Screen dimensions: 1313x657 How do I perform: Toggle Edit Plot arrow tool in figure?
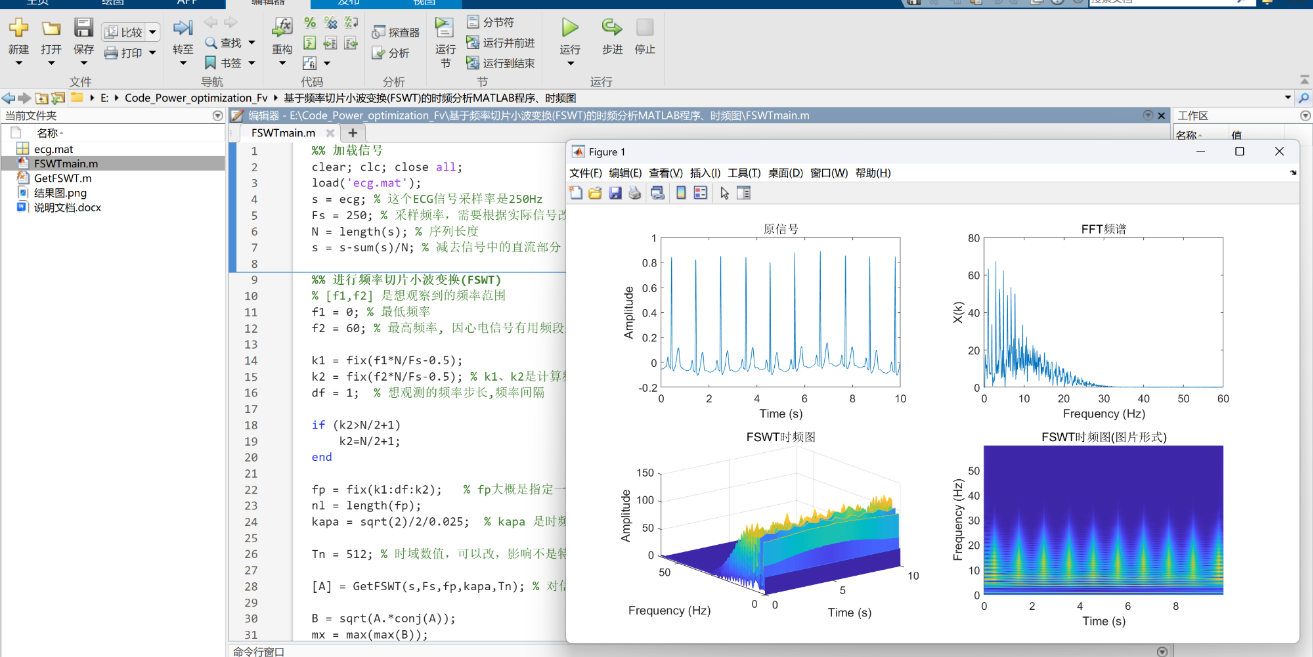[x=724, y=193]
